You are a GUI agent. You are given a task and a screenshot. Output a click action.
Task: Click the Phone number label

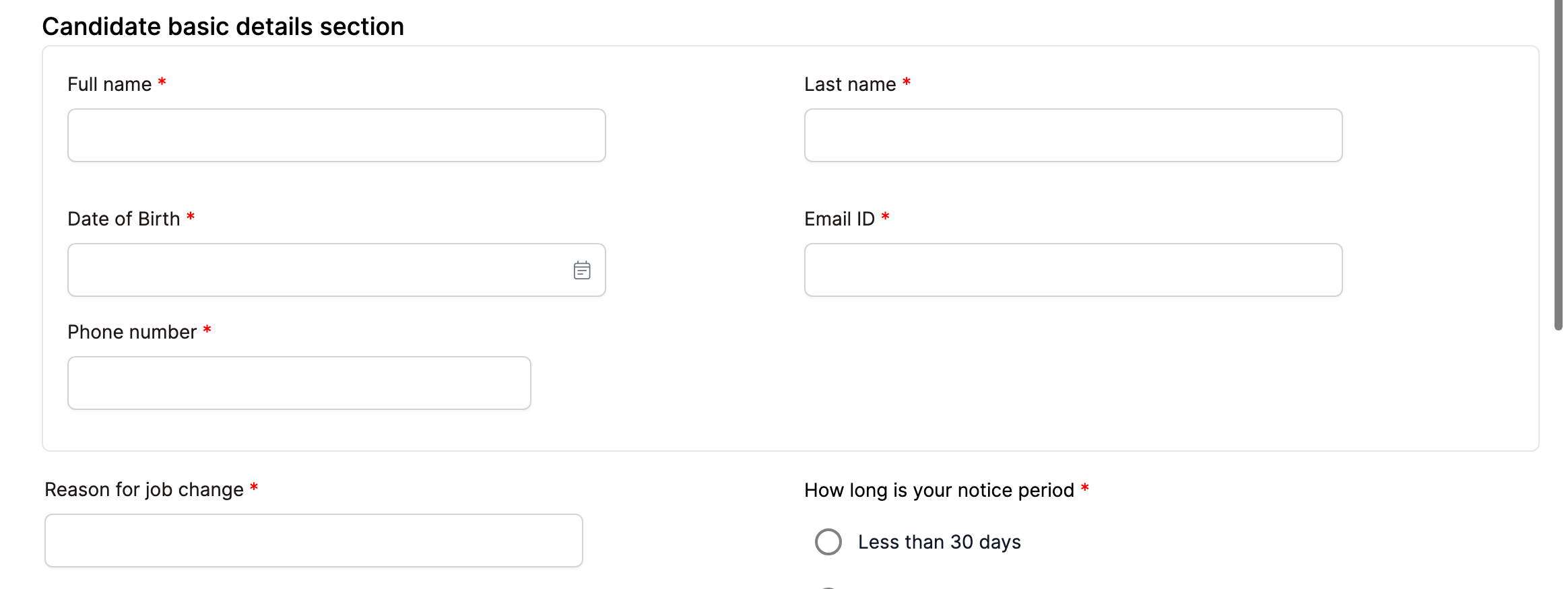pos(132,332)
